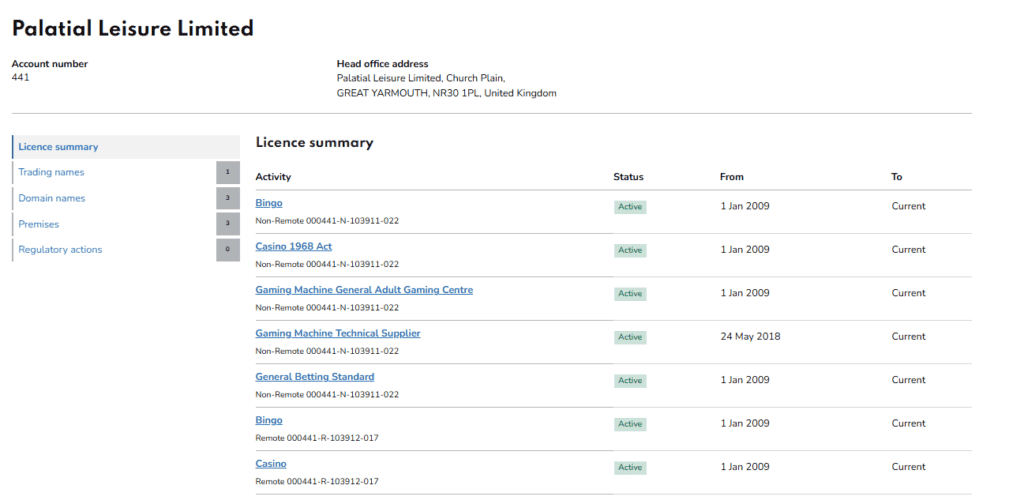
Task: Click 1 Jan 2009 in Casino 1968 Act row
Action: pos(744,249)
